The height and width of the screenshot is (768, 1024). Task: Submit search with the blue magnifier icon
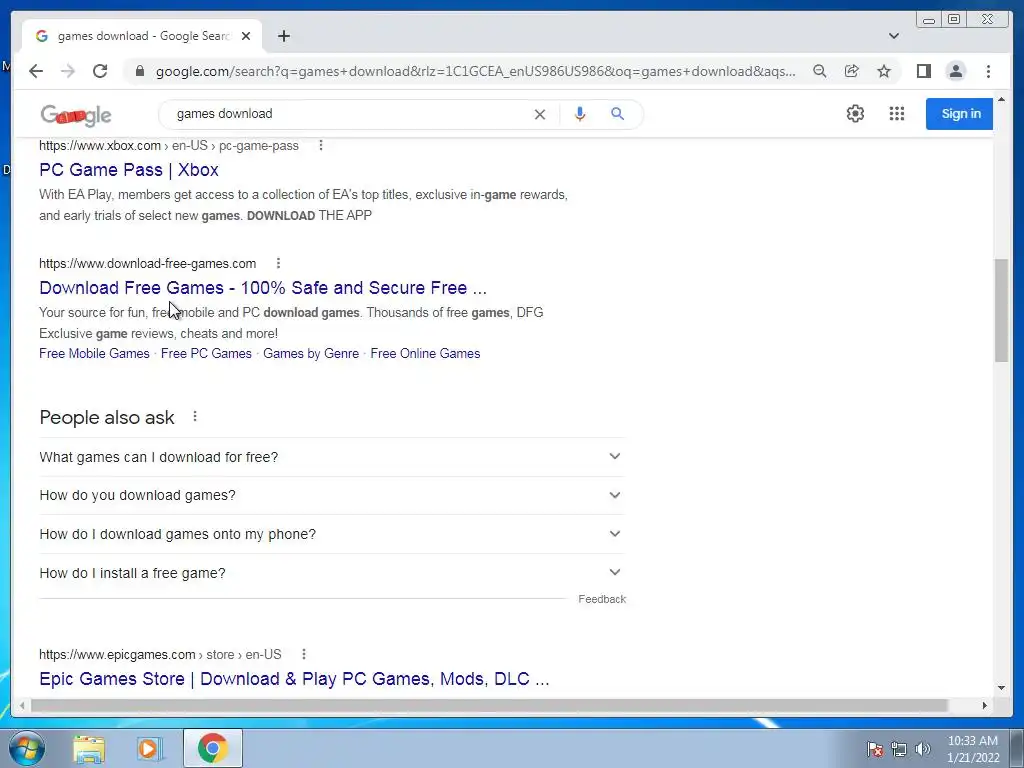pyautogui.click(x=617, y=114)
